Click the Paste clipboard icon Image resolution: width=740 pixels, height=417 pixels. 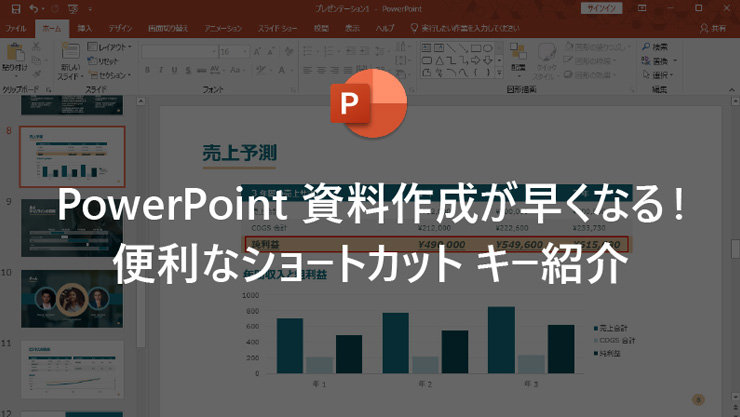click(x=15, y=52)
